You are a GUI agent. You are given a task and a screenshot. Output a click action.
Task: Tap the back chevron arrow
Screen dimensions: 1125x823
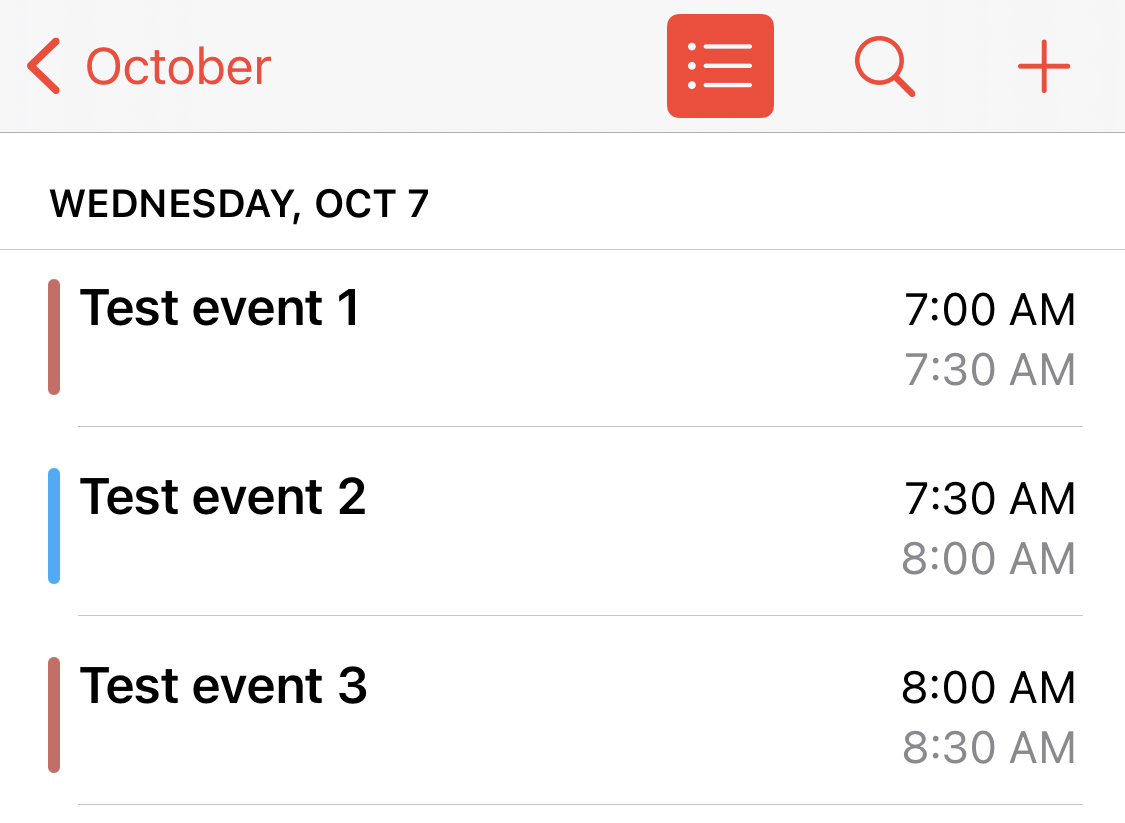point(44,67)
